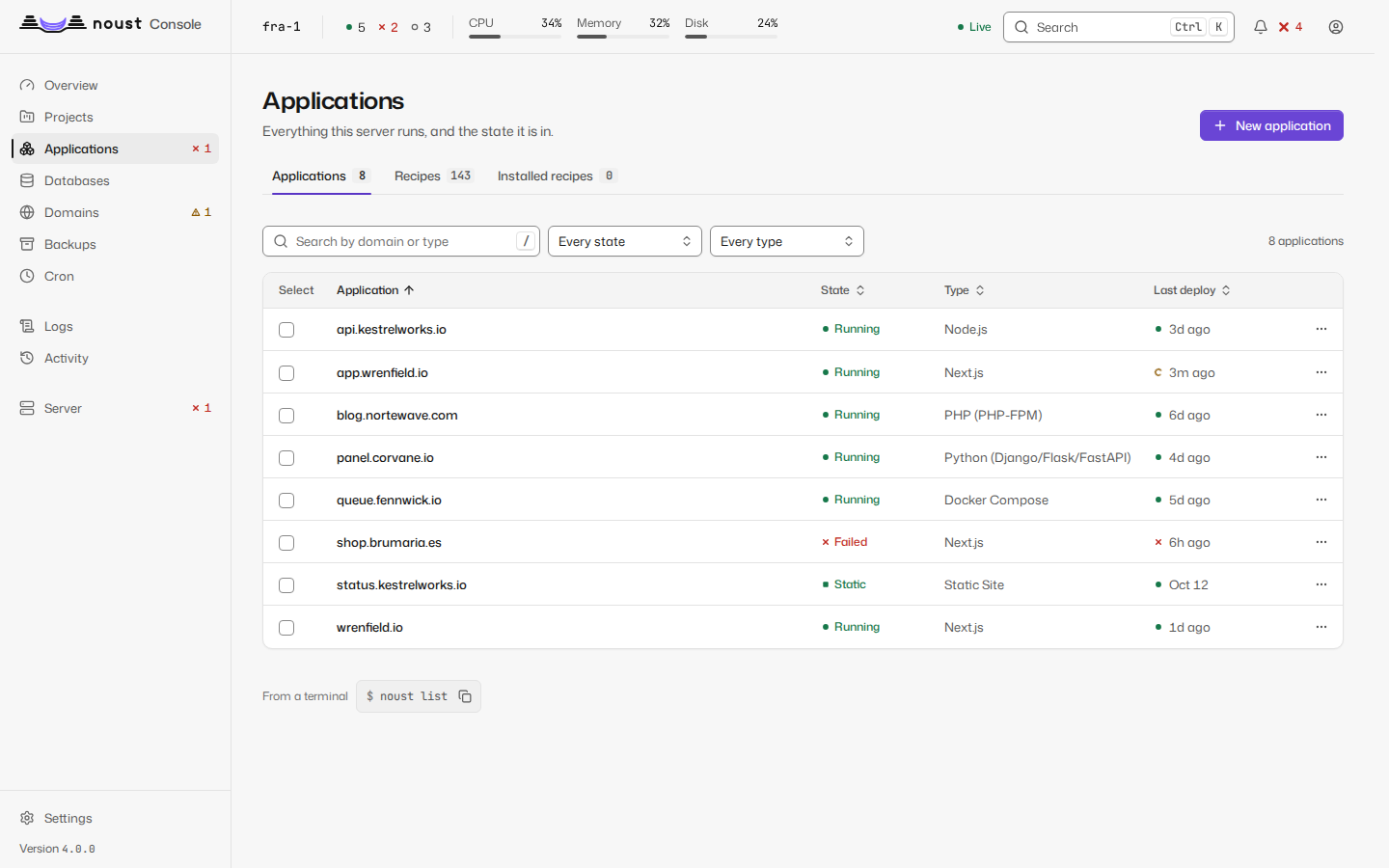
Task: Tick the status.kestrelworks.io checkbox
Action: click(286, 585)
